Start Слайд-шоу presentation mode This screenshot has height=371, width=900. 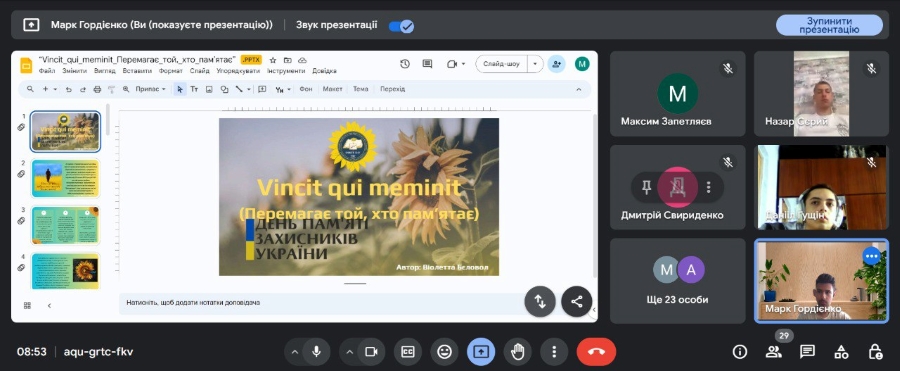502,64
